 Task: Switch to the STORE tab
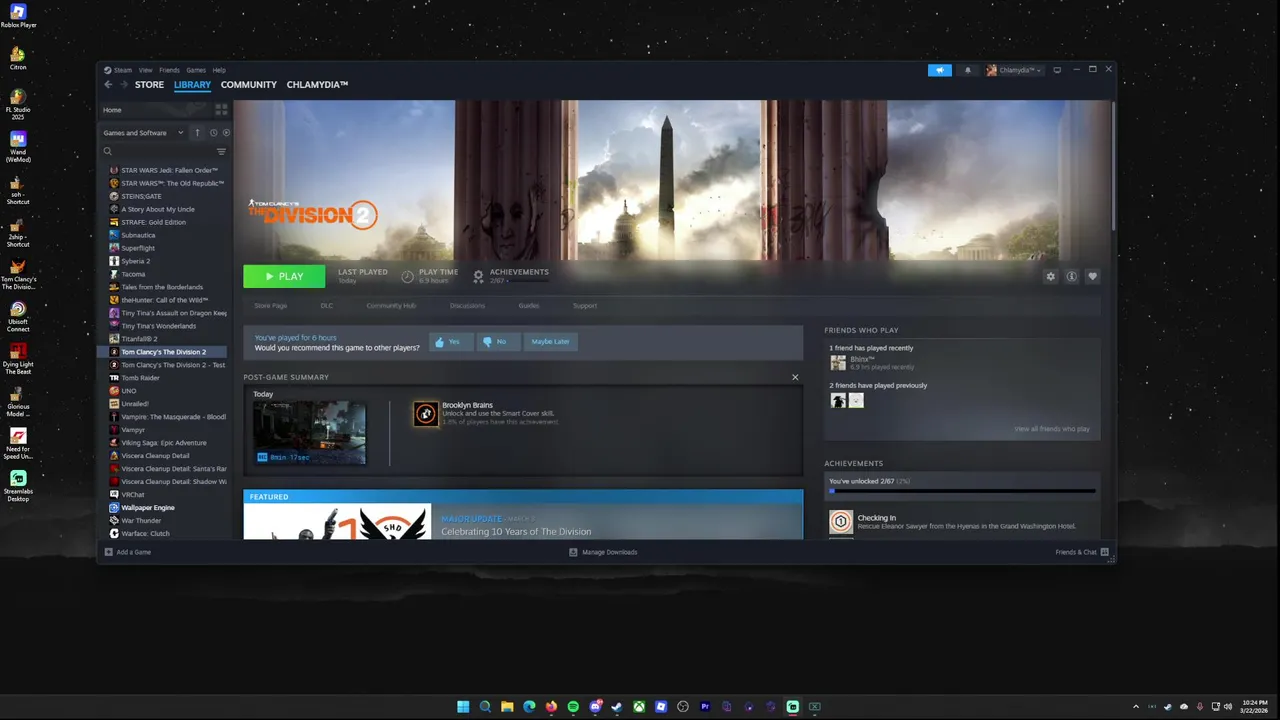pos(149,85)
